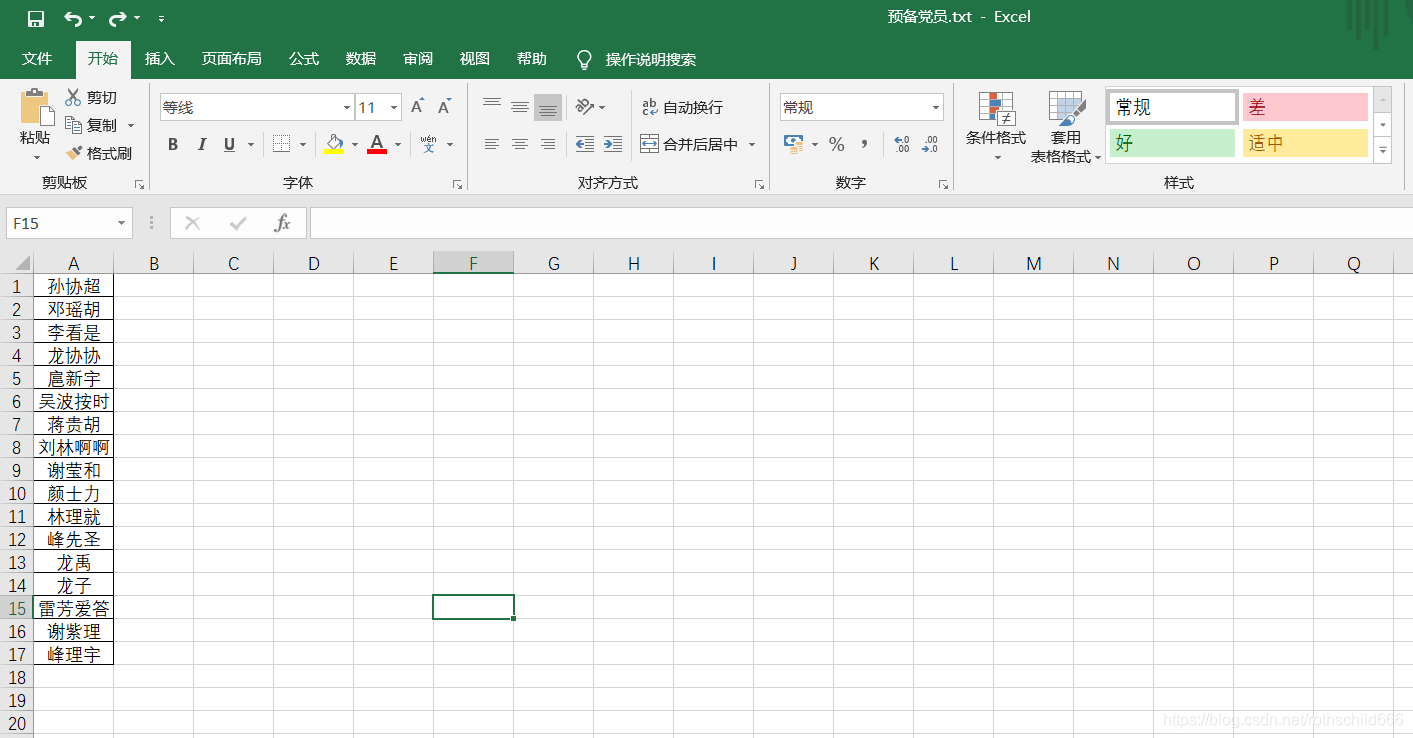1413x738 pixels.
Task: Click the Borders icon
Action: (x=282, y=144)
